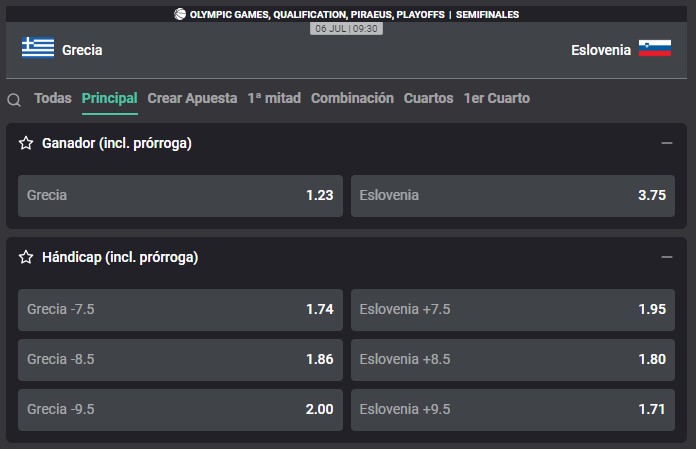Image resolution: width=696 pixels, height=449 pixels.
Task: Favorite the Ganador market with star
Action: (27, 143)
